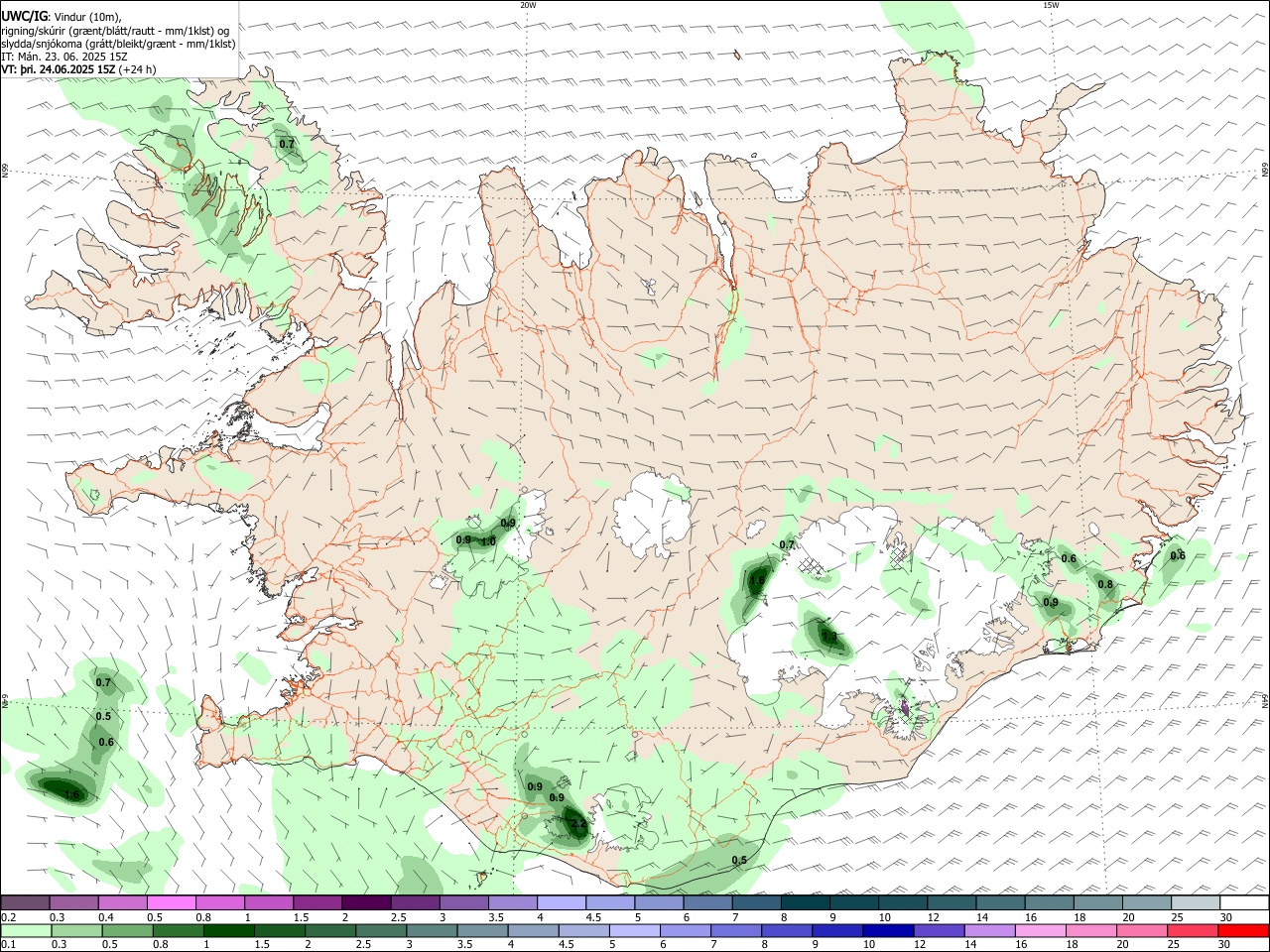Click the 'VT: þri. 24.06.2025 15Z (+24 h)' line
The width and height of the screenshot is (1270, 952).
(x=78, y=69)
